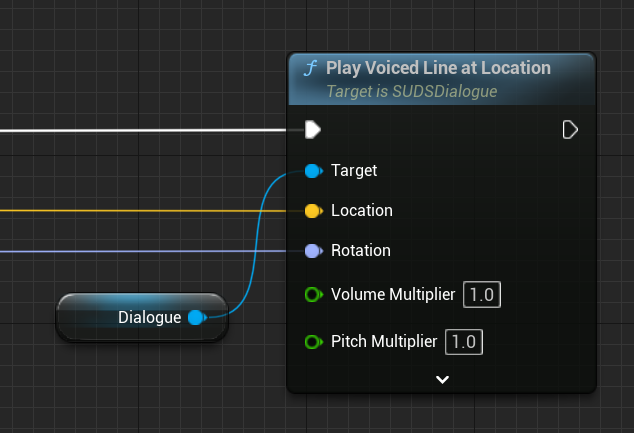
Task: Click the Volume Multiplier label
Action: coord(393,294)
